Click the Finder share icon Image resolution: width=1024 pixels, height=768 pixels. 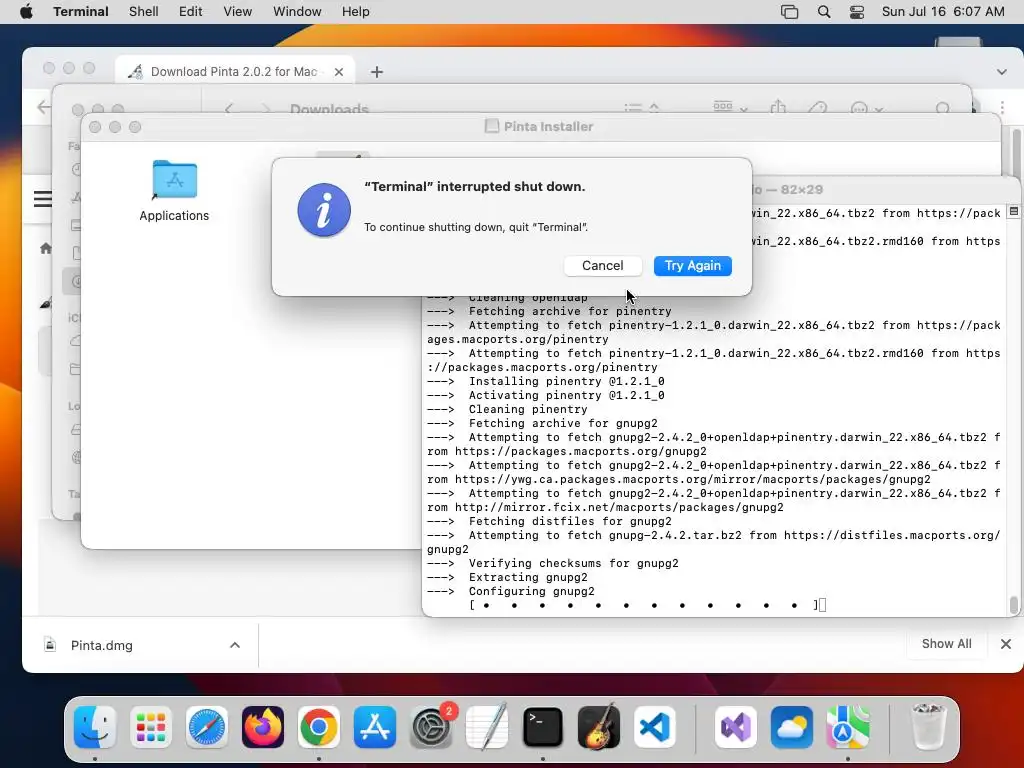point(778,108)
